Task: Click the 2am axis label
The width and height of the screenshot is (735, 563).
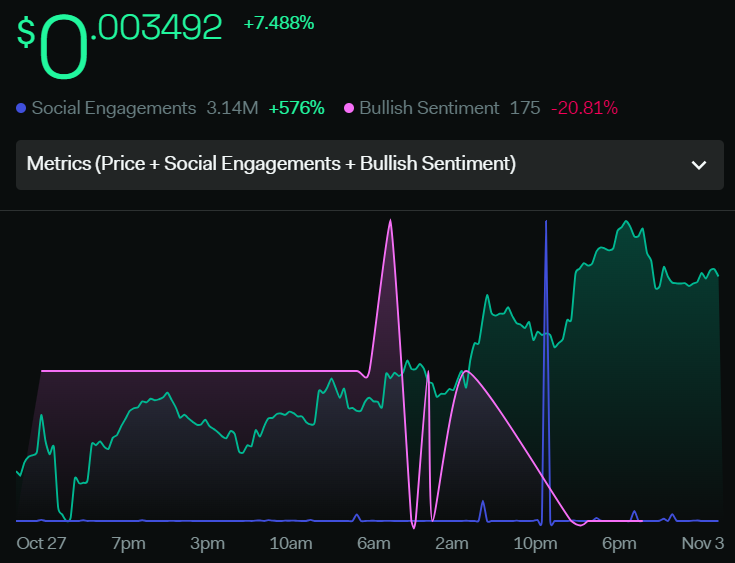Action: (452, 543)
